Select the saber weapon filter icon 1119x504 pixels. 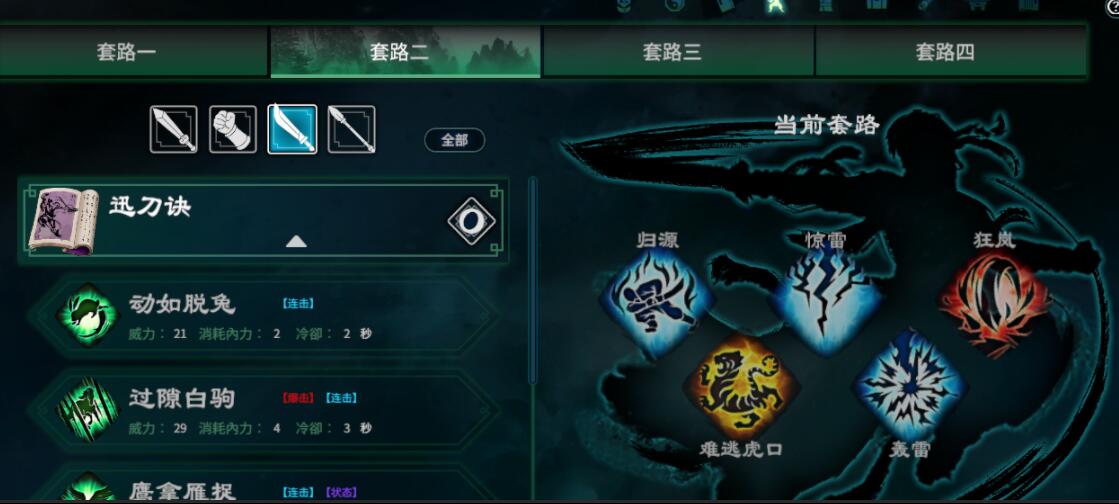[292, 129]
